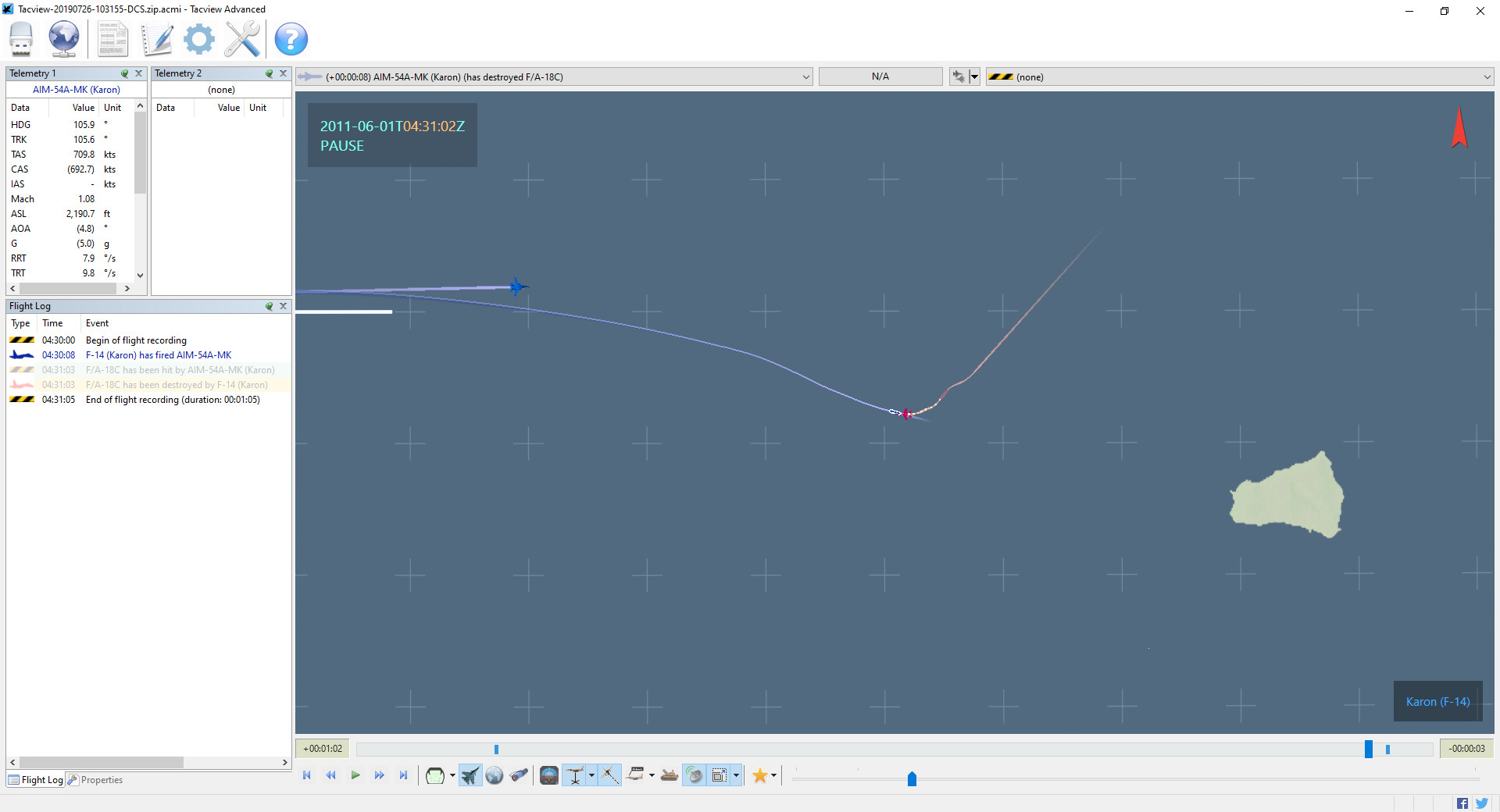1500x812 pixels.
Task: Close the Telemetry 2 panel
Action: click(283, 73)
